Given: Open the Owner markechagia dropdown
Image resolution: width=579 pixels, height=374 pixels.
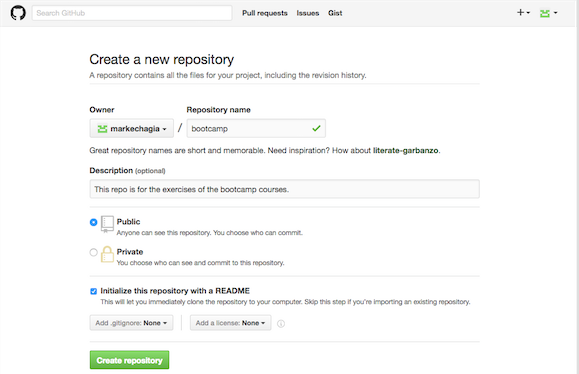Looking at the screenshot, I should [x=131, y=128].
